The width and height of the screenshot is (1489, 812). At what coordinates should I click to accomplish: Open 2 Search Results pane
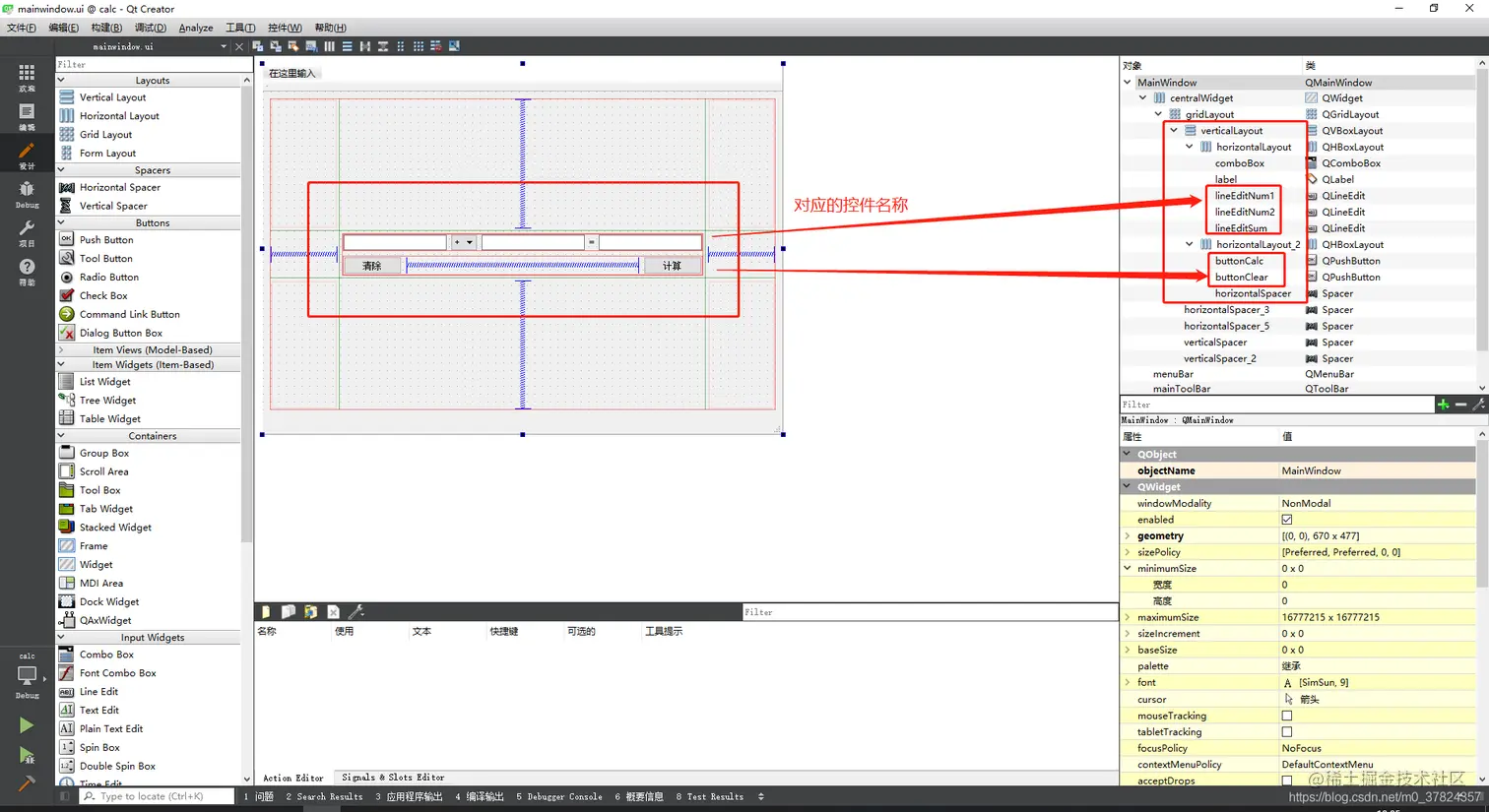point(324,796)
